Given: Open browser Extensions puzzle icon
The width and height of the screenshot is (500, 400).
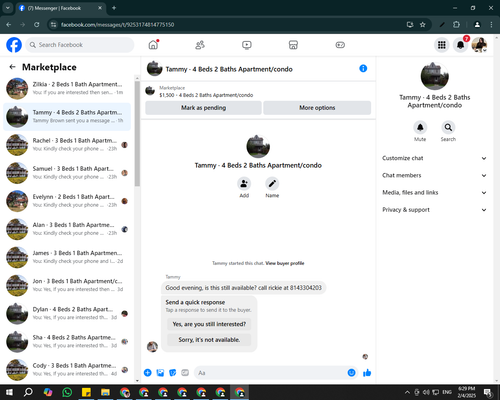Looking at the screenshot, I should point(456,25).
